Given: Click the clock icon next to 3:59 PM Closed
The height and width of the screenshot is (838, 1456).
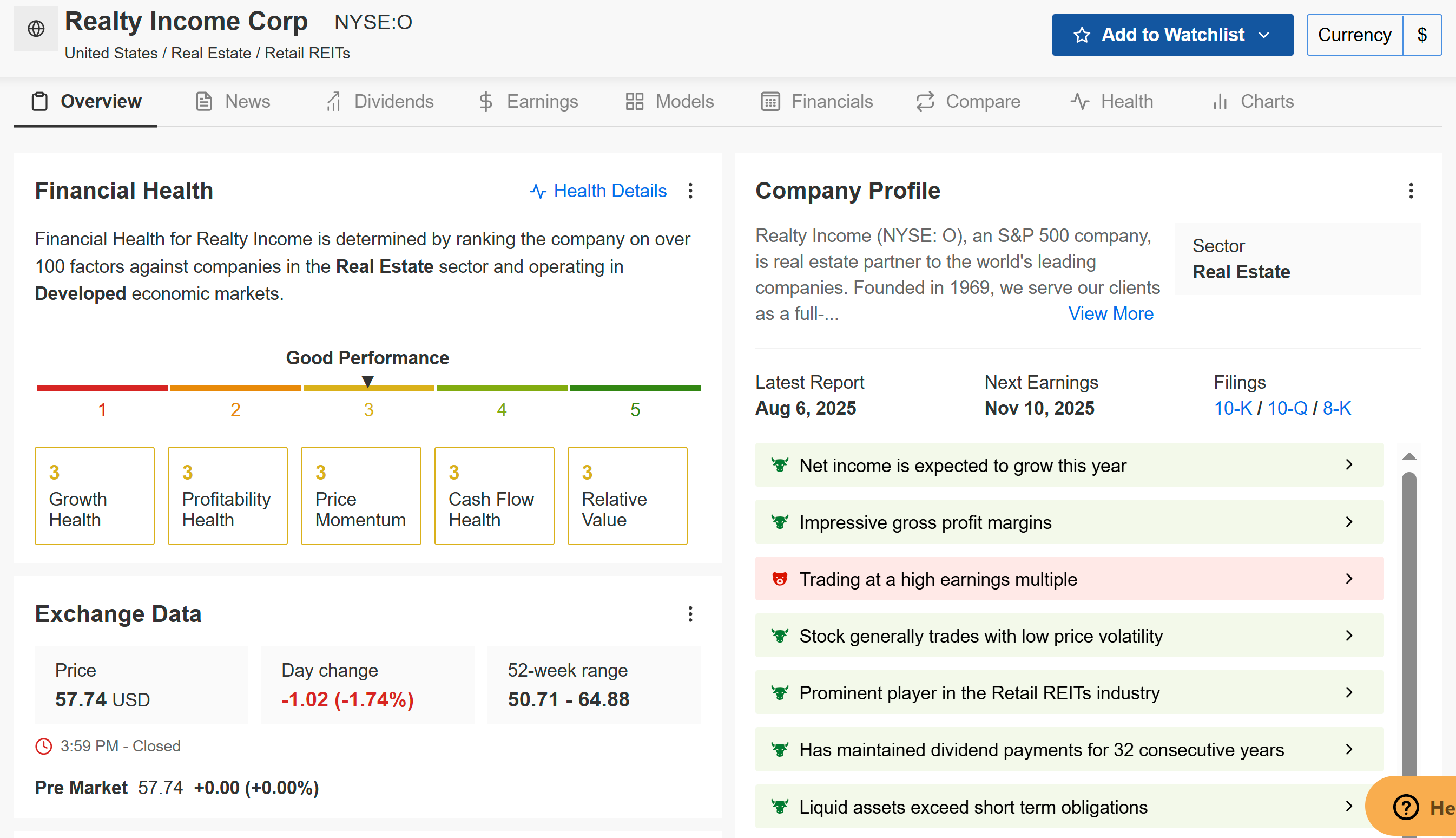Looking at the screenshot, I should pos(44,747).
